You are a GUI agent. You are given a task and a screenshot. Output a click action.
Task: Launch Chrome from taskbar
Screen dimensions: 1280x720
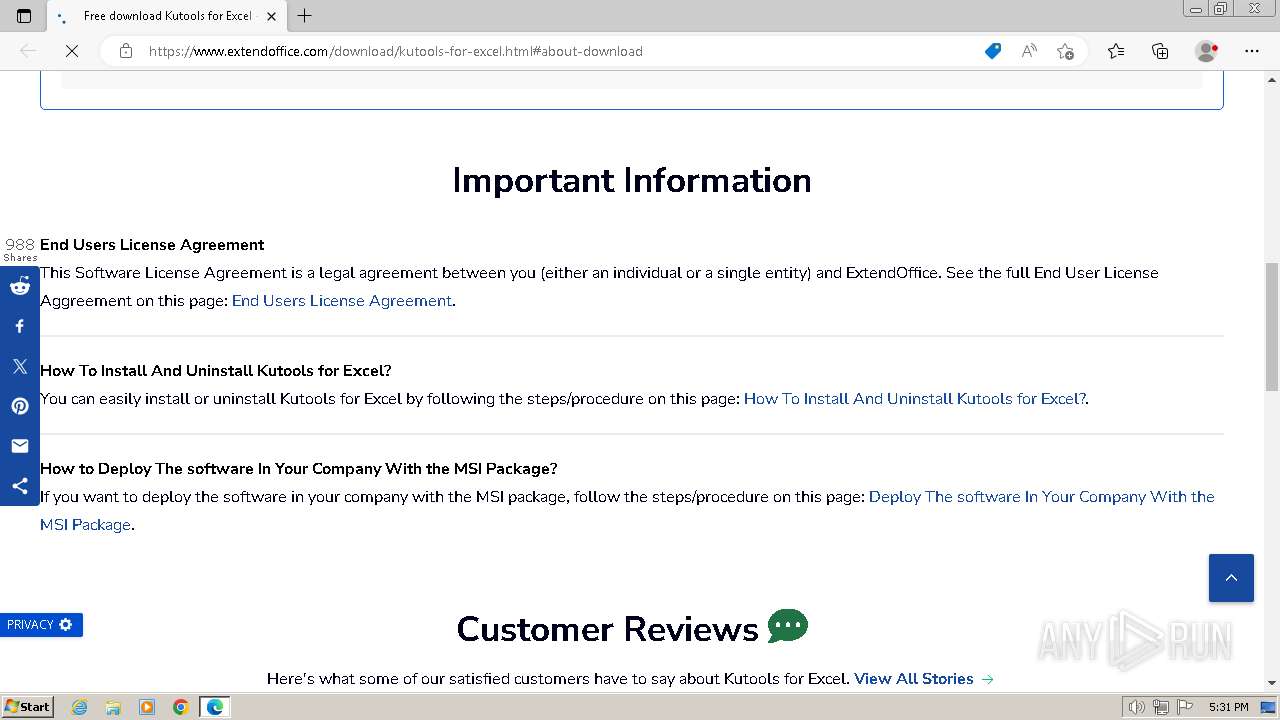[x=180, y=707]
